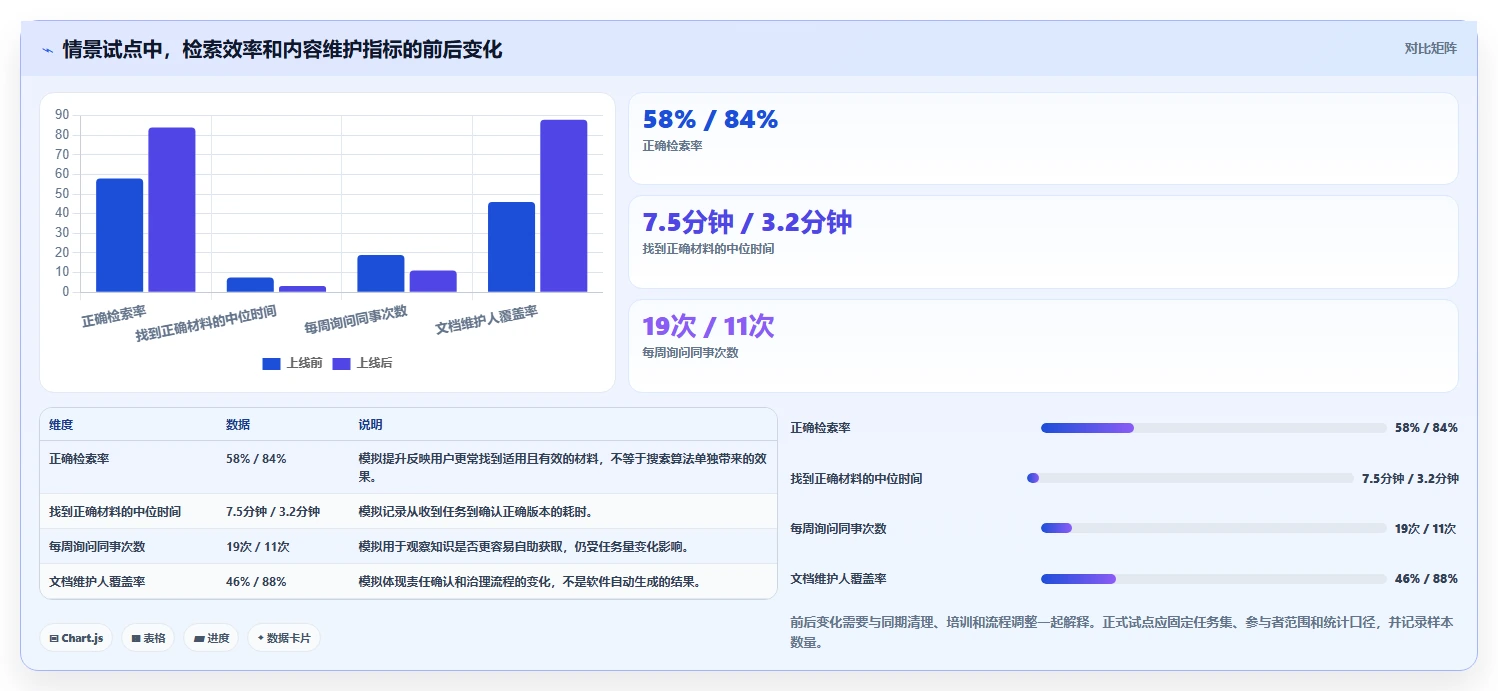Click the 58% / 84% value right of the progress bar
Viewport: 1498px width, 691px height.
(x=1426, y=428)
